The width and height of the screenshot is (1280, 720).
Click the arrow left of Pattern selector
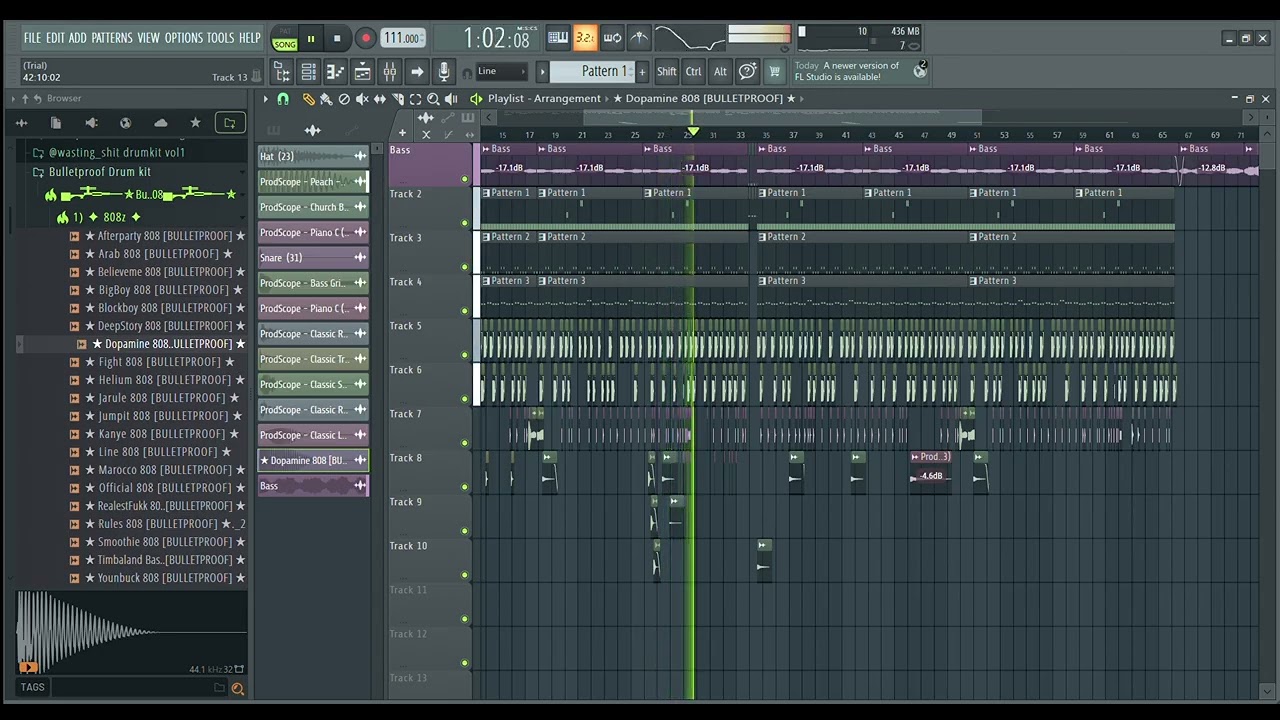[x=542, y=71]
